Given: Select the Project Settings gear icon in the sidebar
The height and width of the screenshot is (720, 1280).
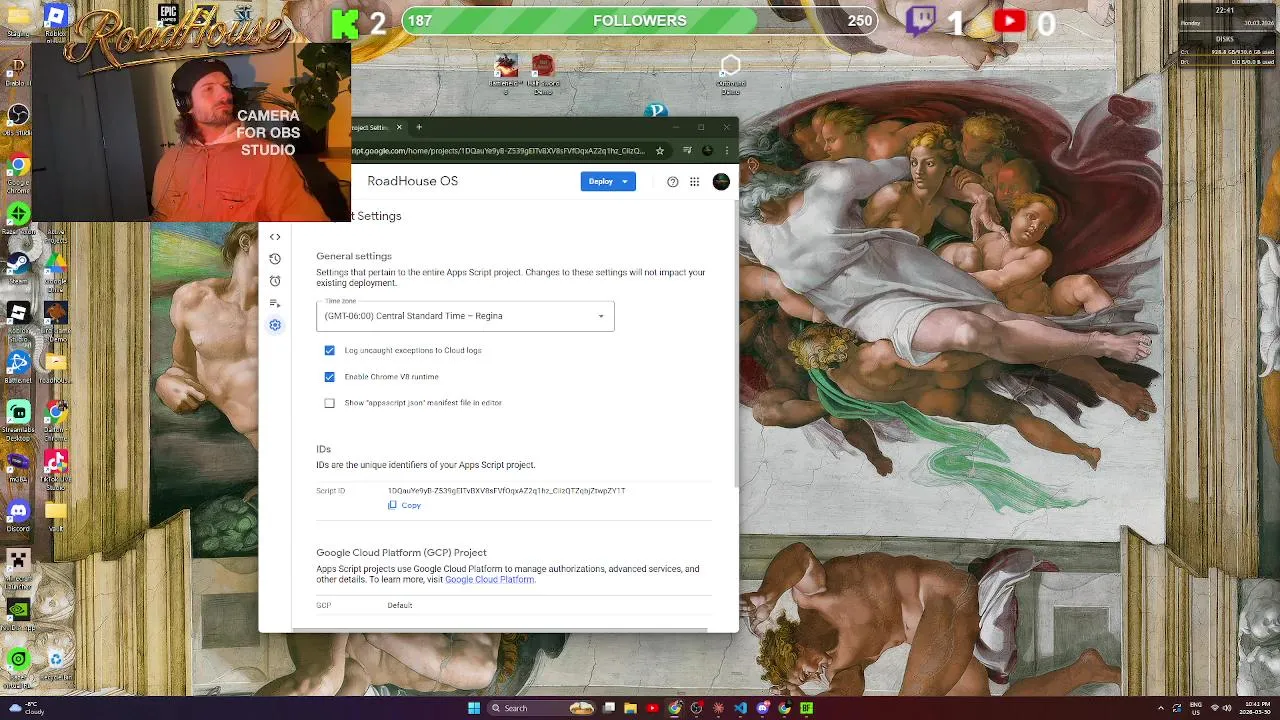Looking at the screenshot, I should (x=275, y=325).
